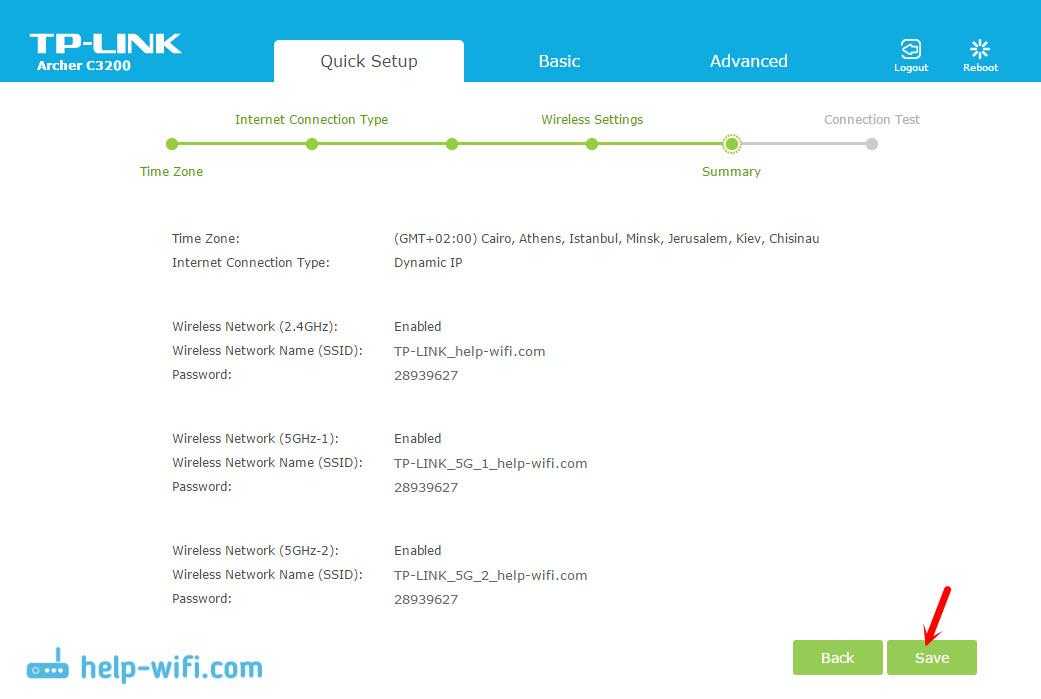Select the Time Zone step dot

pos(172,144)
